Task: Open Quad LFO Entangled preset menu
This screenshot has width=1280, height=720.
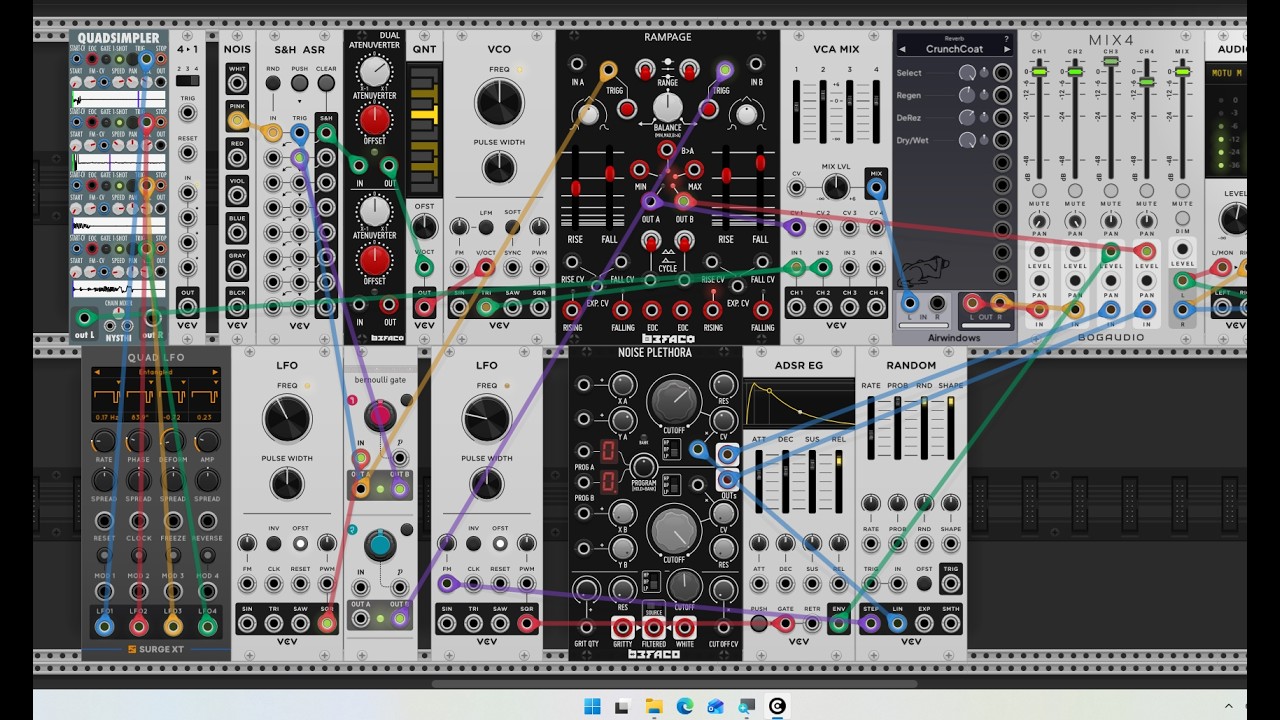Action: [155, 372]
